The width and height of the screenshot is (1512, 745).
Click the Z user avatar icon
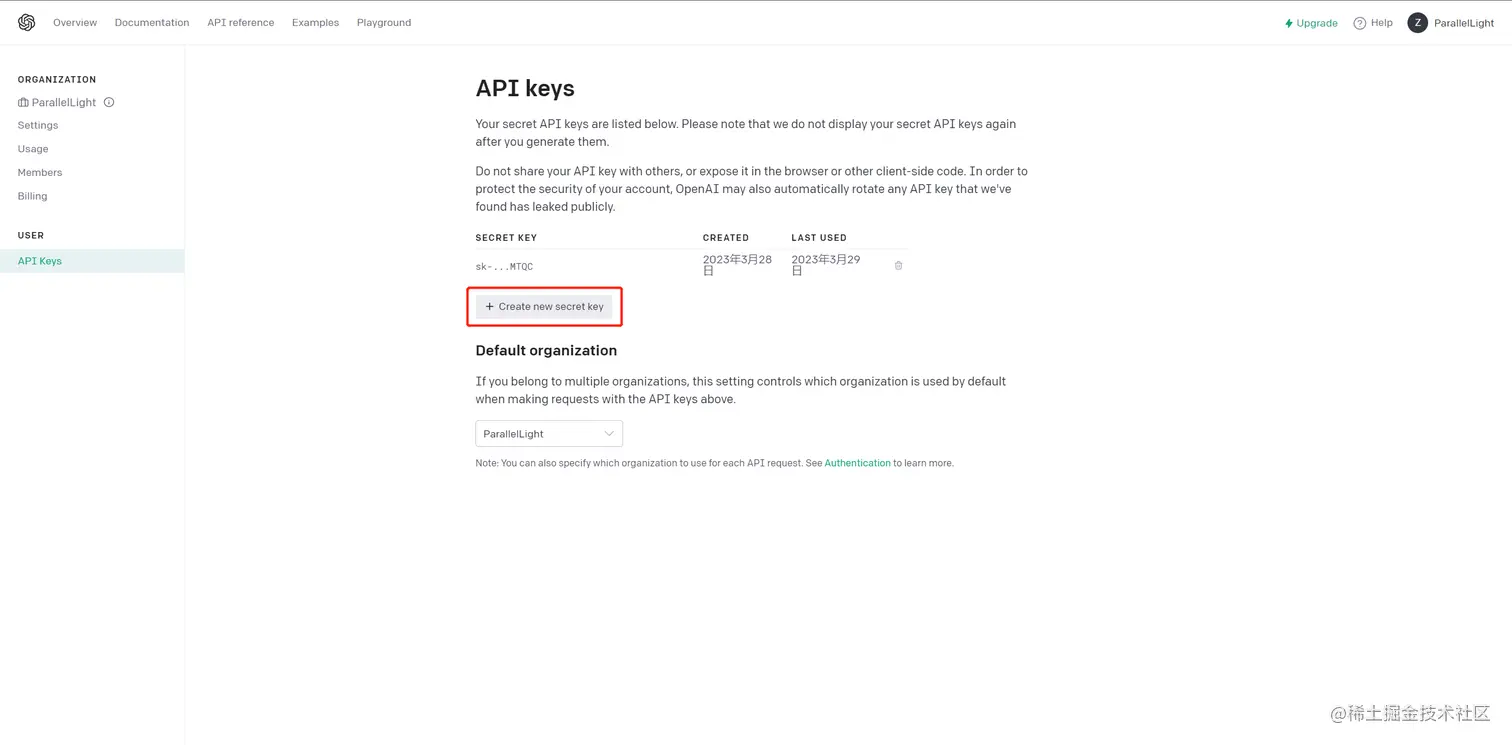(1417, 23)
